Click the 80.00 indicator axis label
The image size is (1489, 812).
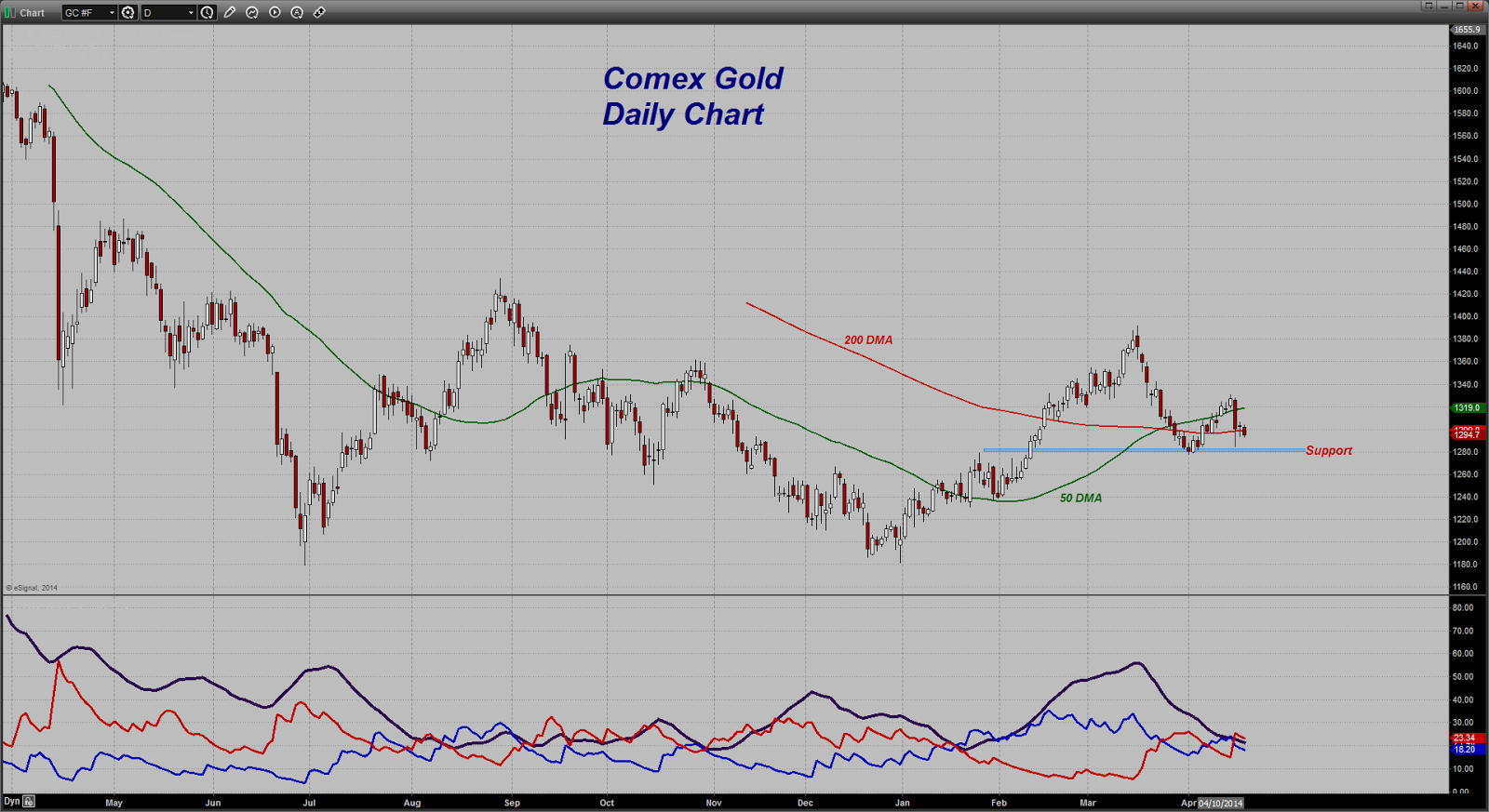pyautogui.click(x=1463, y=608)
